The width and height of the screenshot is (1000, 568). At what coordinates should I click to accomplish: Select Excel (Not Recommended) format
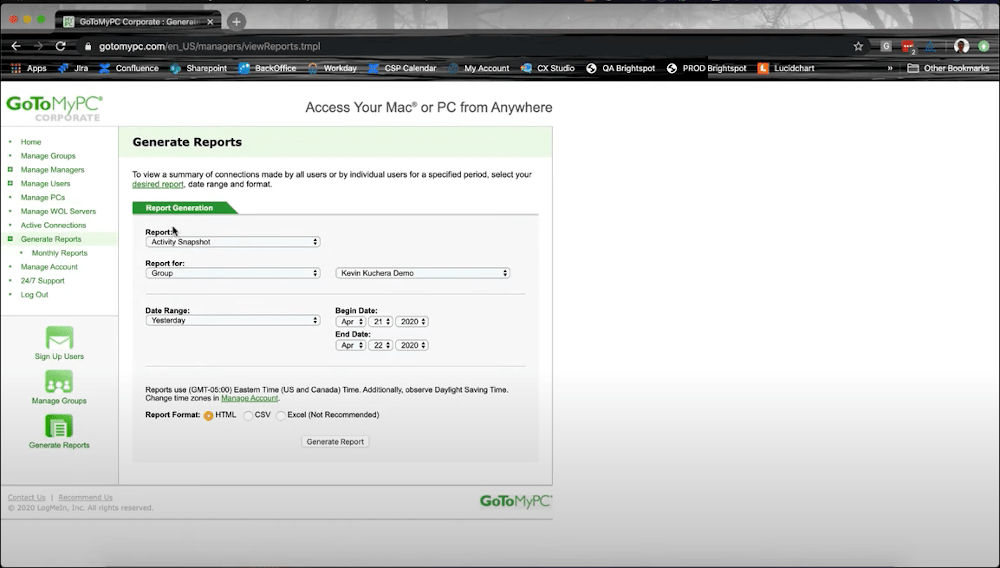pyautogui.click(x=281, y=416)
